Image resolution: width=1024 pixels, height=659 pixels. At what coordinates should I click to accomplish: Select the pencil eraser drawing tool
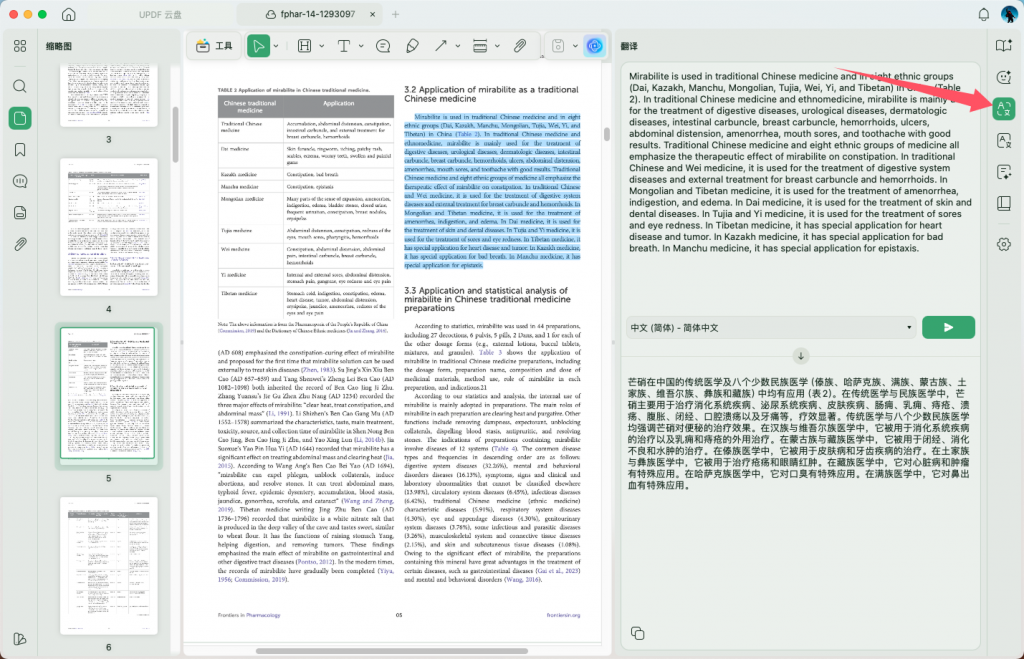pyautogui.click(x=412, y=46)
